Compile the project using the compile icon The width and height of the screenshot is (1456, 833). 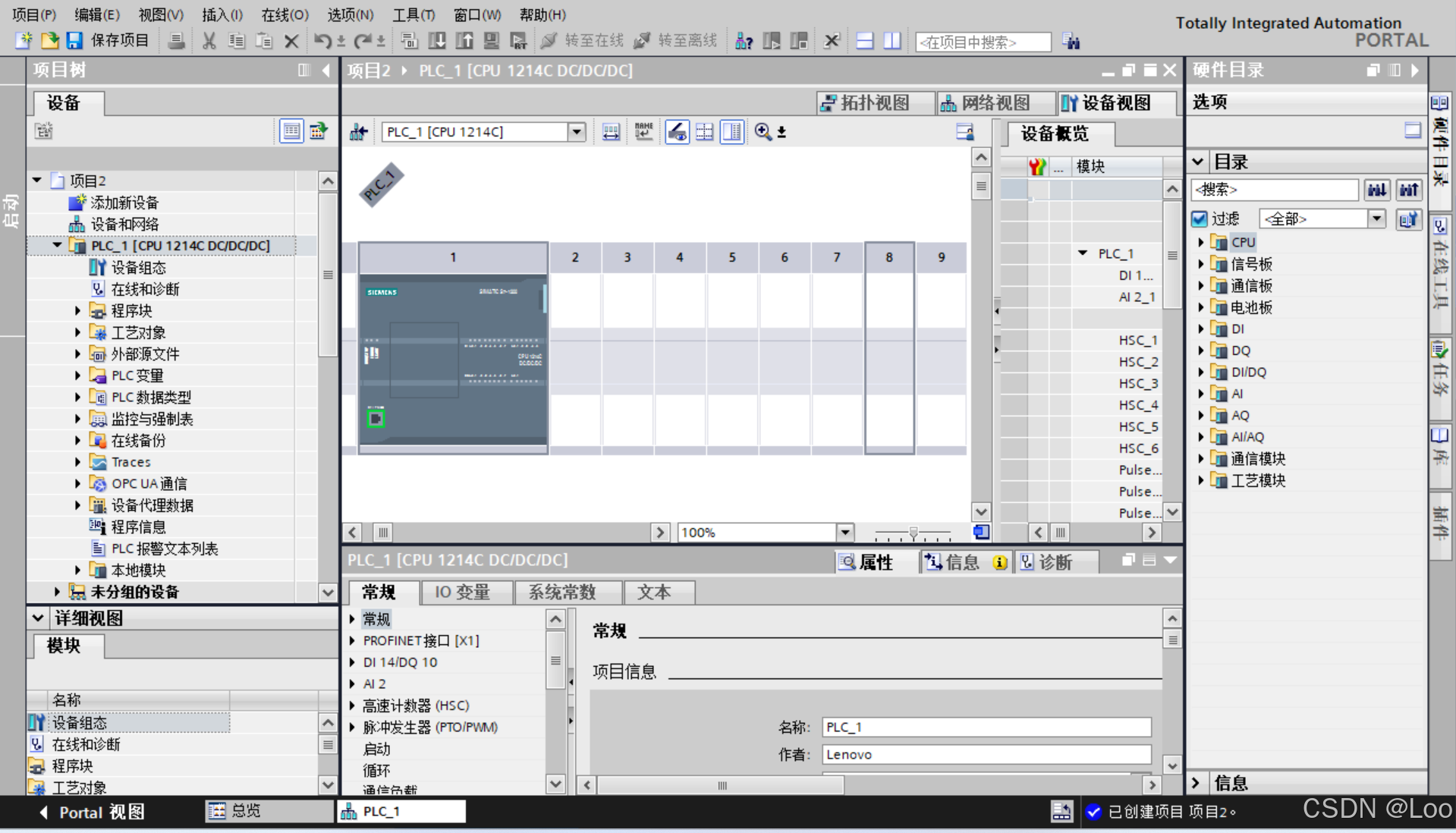(x=410, y=41)
